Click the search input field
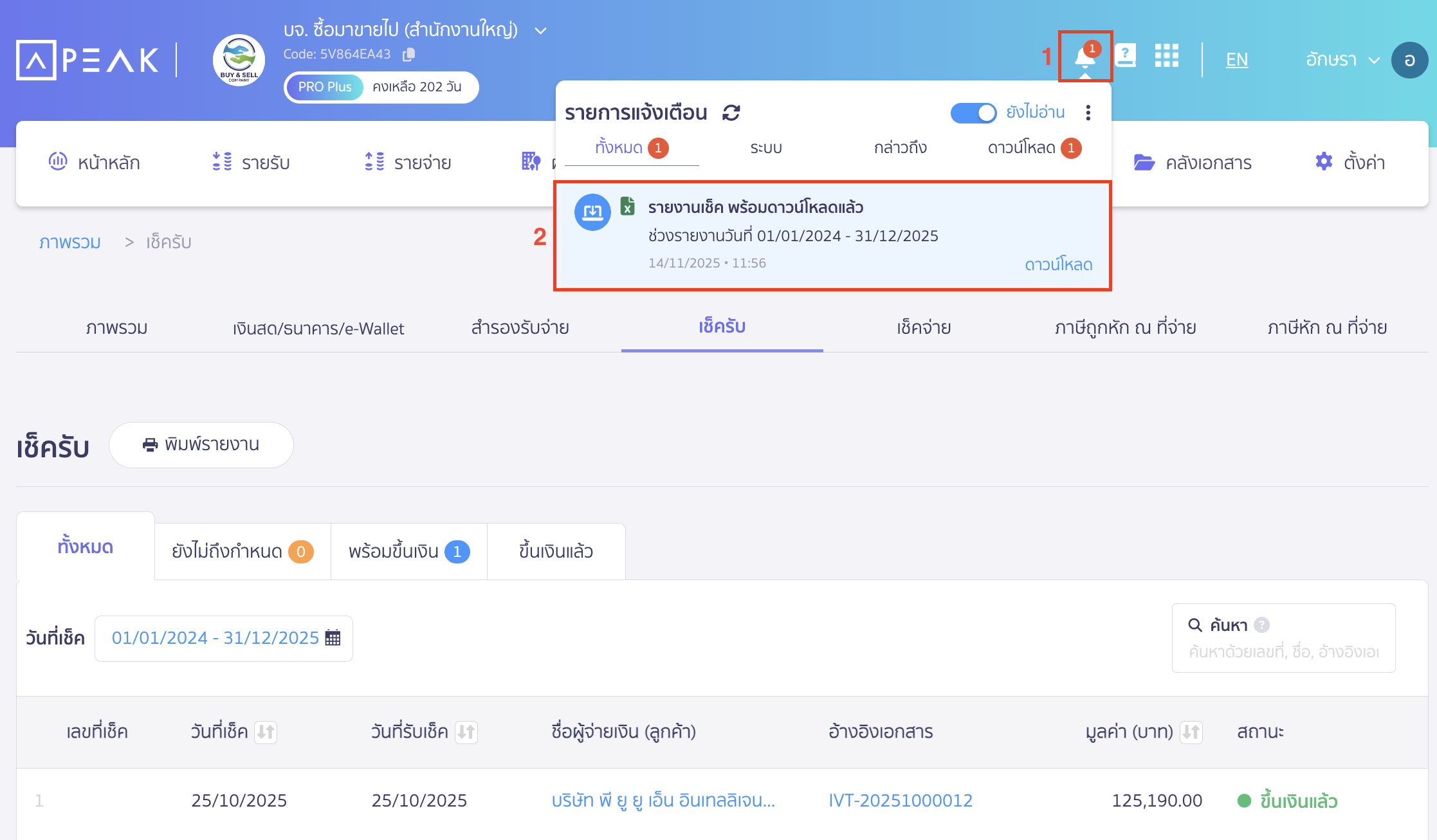Screen dimensions: 1437x840 (x=1283, y=652)
